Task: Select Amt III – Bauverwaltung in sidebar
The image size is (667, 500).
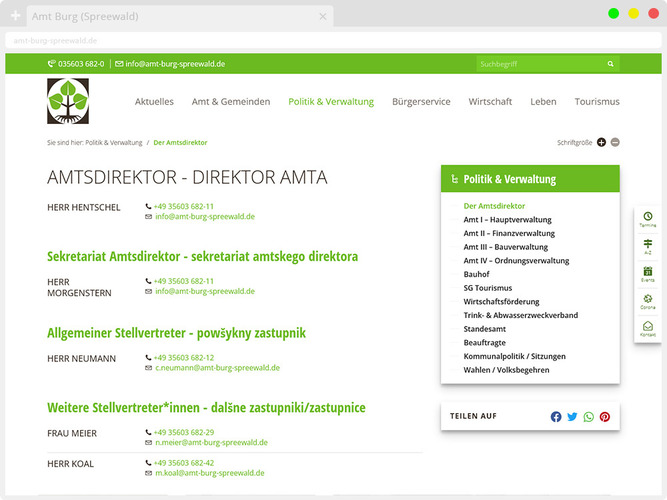Action: pyautogui.click(x=505, y=247)
